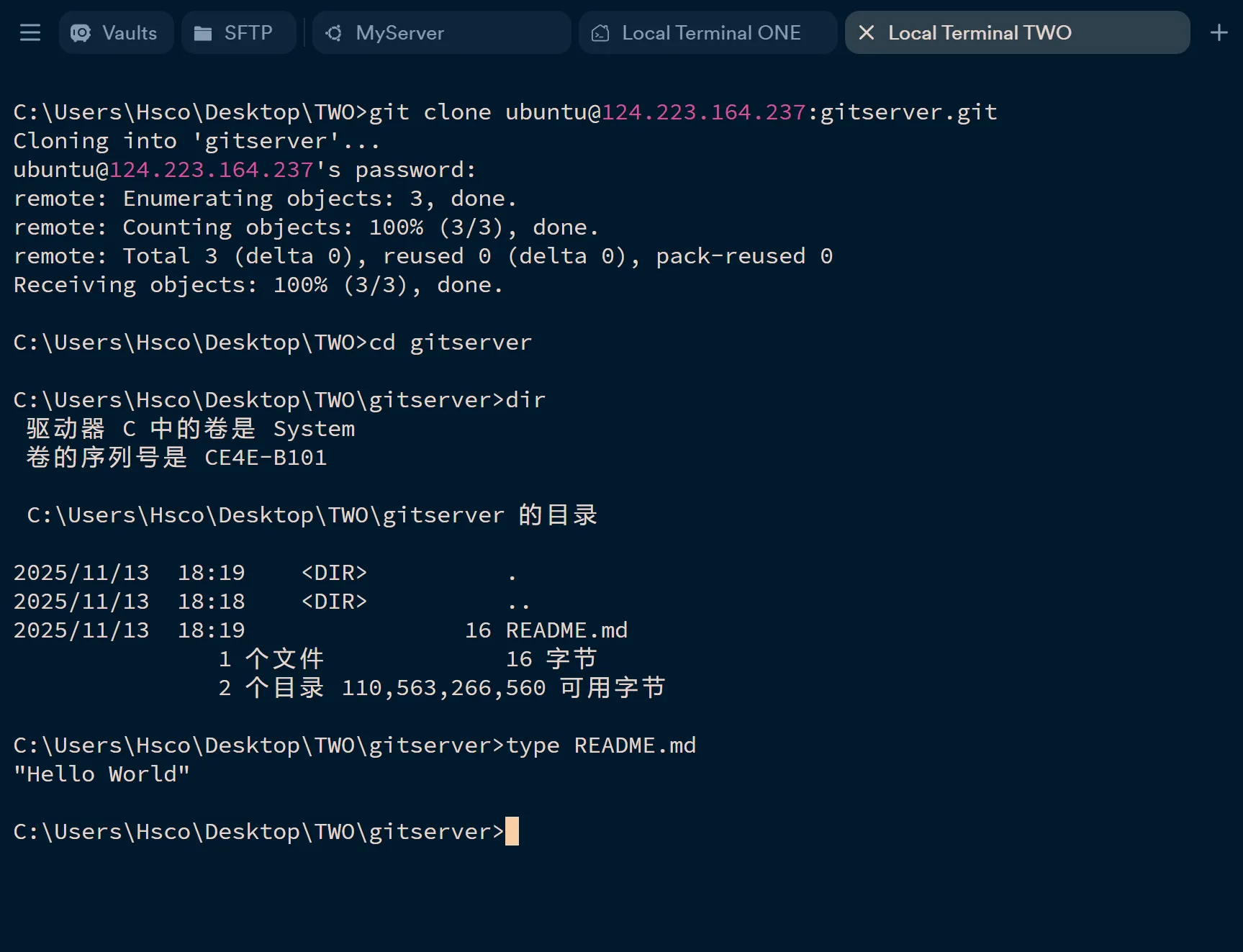Select the Local Terminal ONE tab

[x=711, y=33]
